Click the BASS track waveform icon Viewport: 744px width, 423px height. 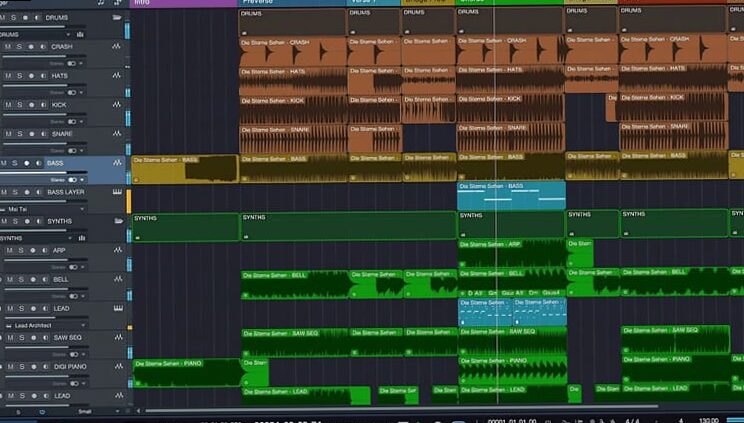point(117,163)
